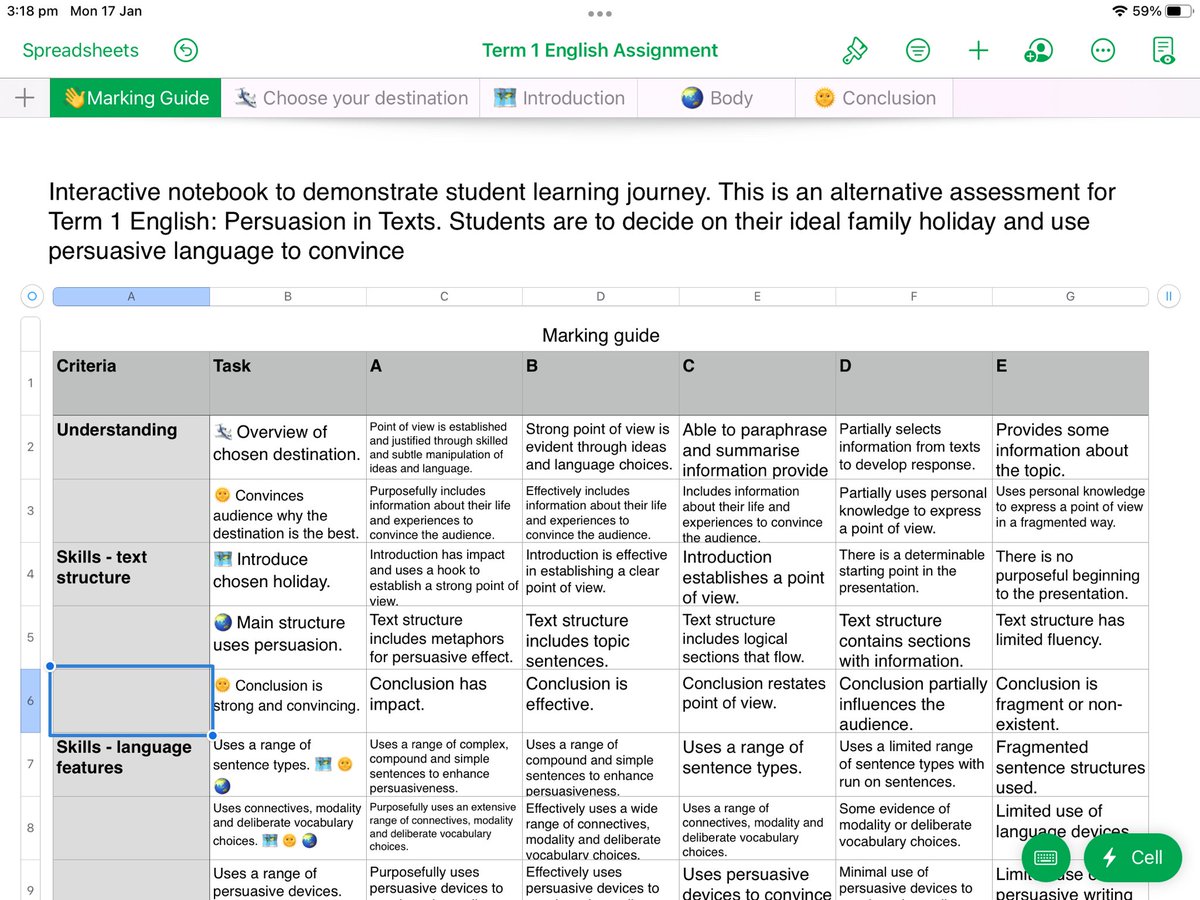The width and height of the screenshot is (1200, 900).
Task: Select column D header
Action: click(600, 296)
